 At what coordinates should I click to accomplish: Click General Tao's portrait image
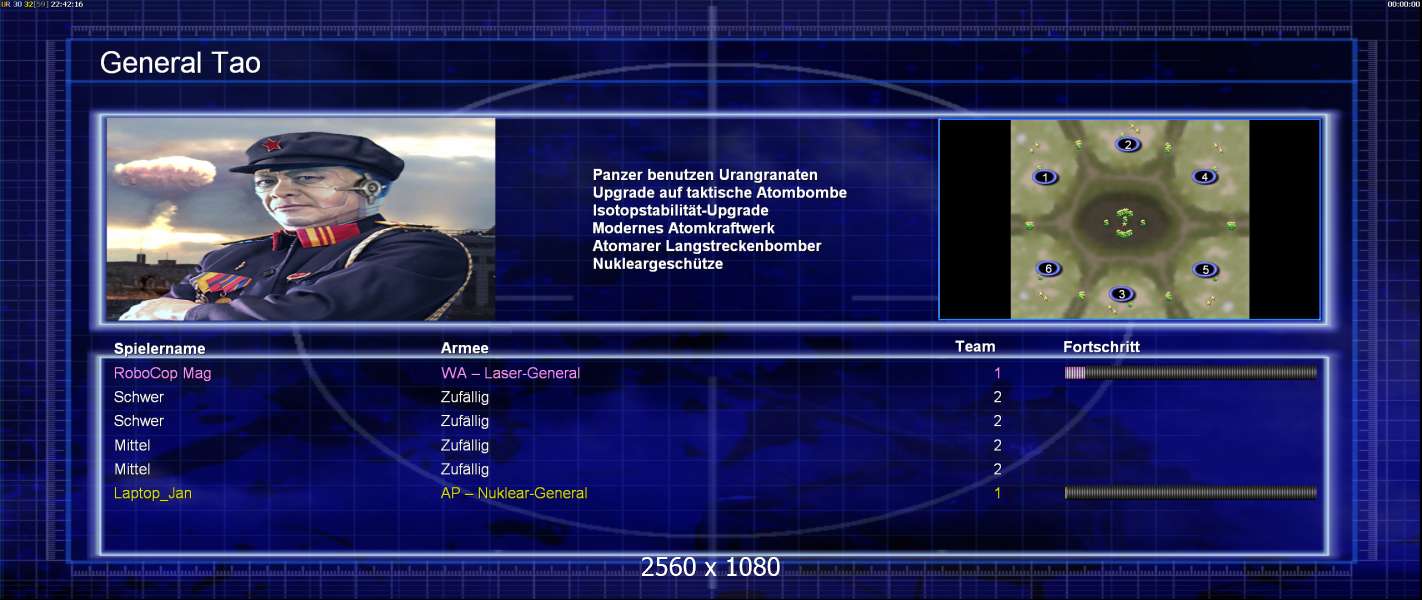[301, 219]
